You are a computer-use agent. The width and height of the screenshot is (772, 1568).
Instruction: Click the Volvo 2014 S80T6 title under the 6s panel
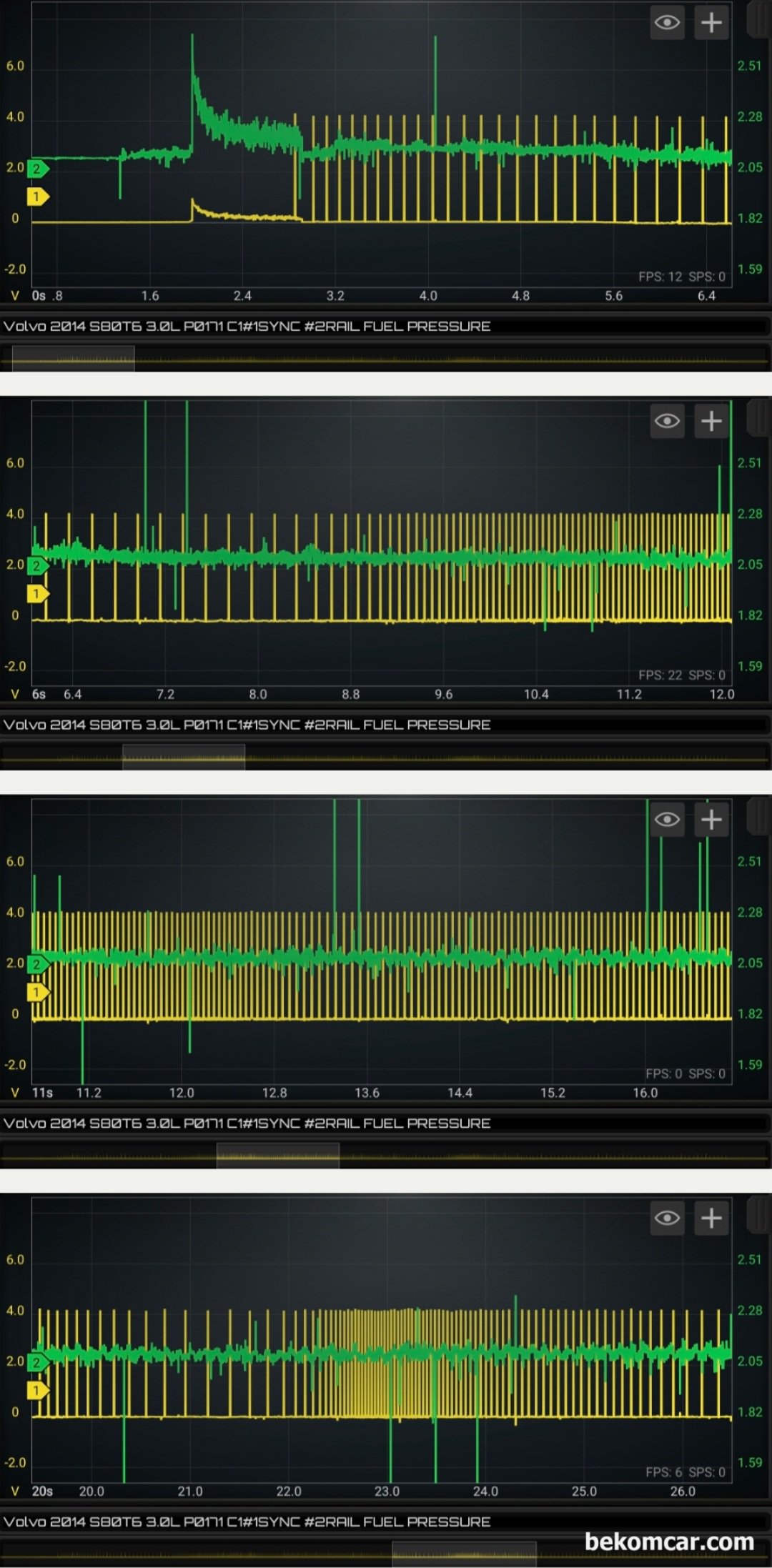click(x=247, y=725)
